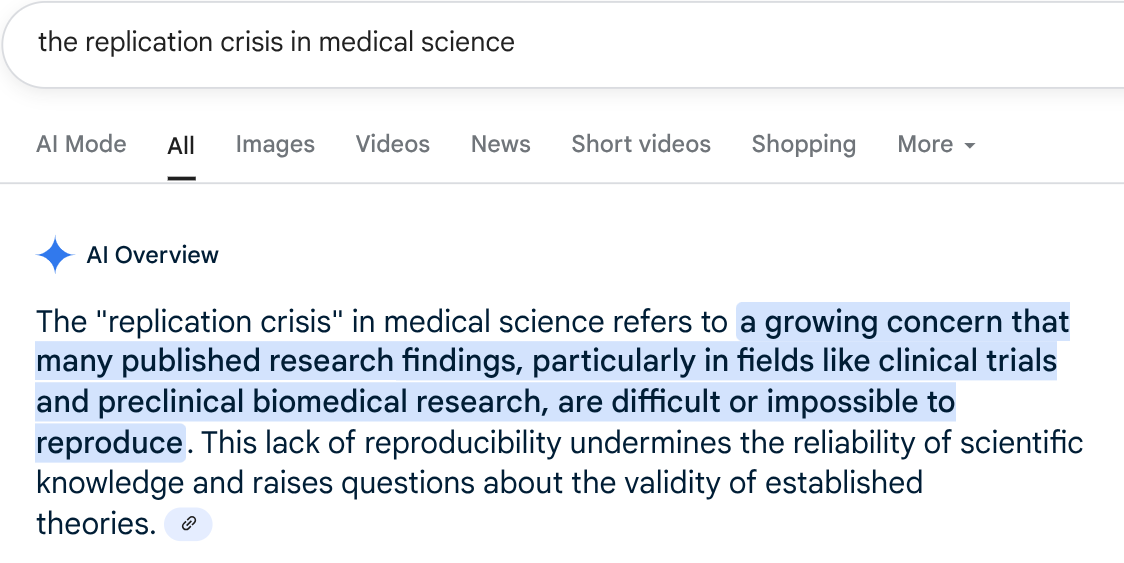Click the highlighted words "clinical trials"

967,361
